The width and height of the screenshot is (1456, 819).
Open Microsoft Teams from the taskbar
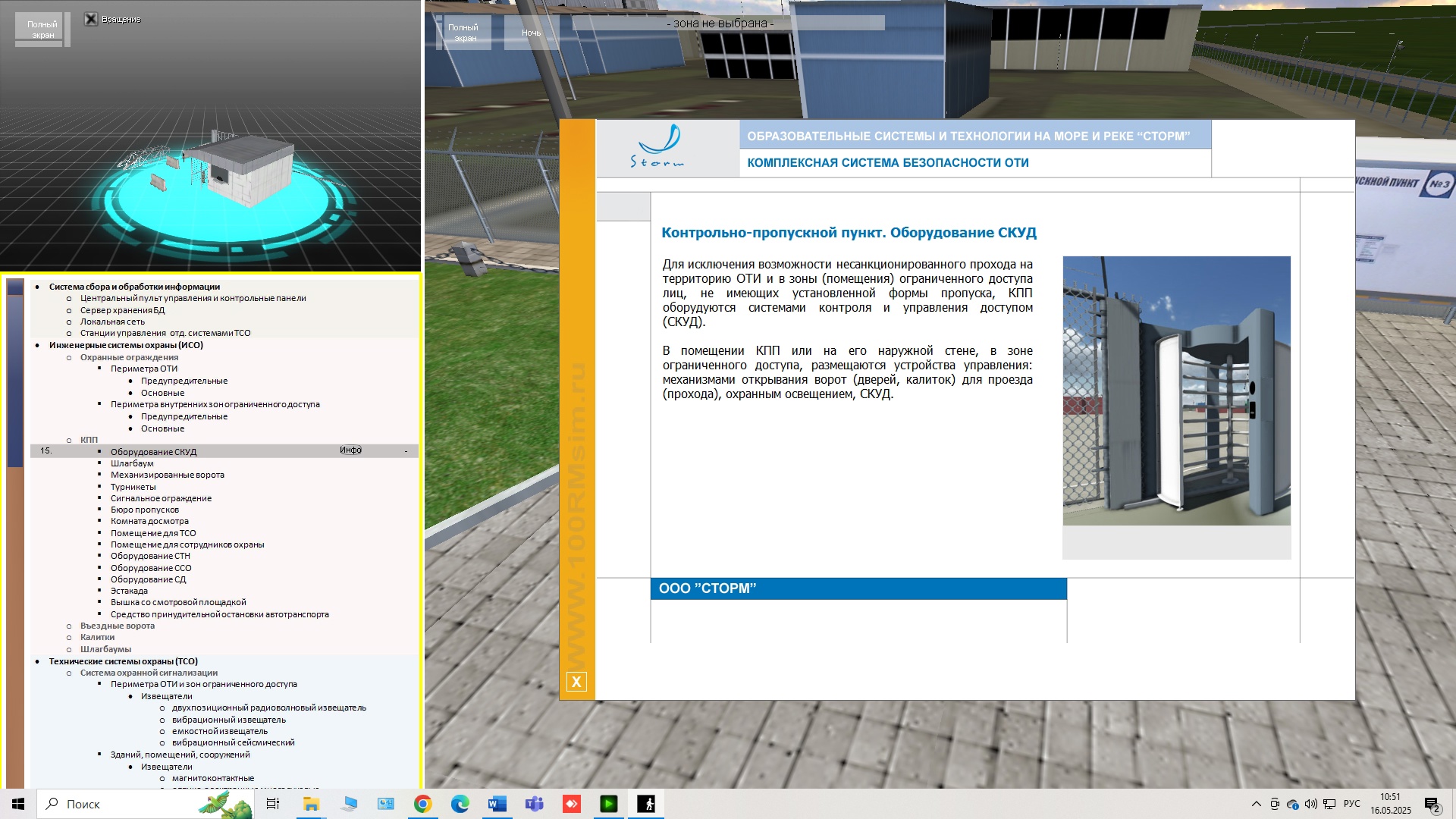point(535,804)
